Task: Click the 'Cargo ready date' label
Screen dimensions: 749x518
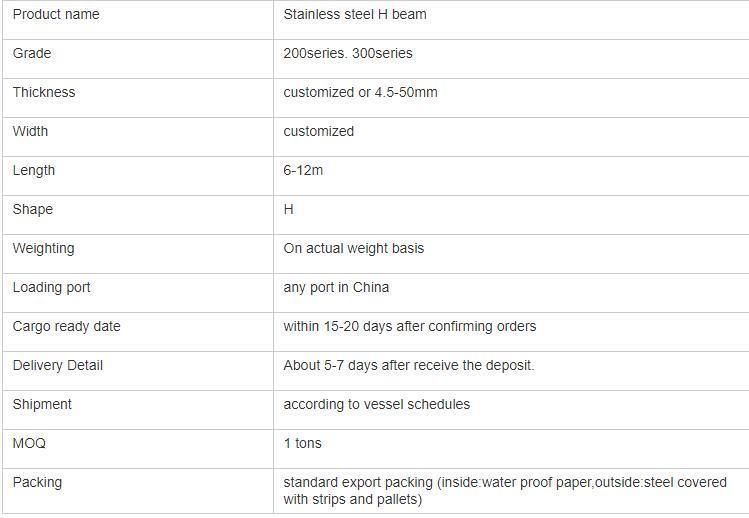Action: click(66, 326)
